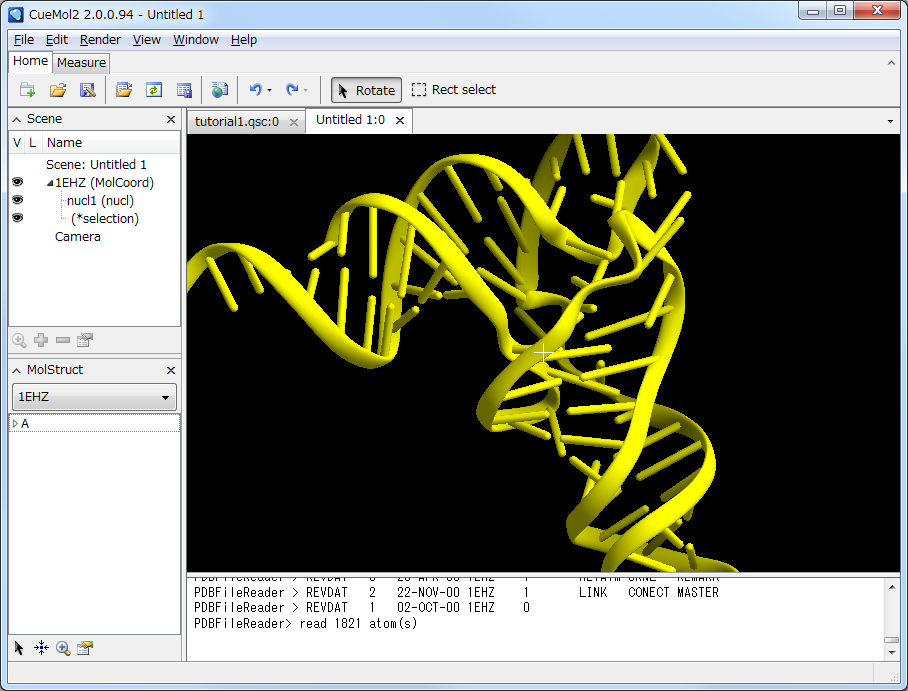Screen dimensions: 908x691
Task: Click the Open file into scene icon
Action: [x=124, y=90]
